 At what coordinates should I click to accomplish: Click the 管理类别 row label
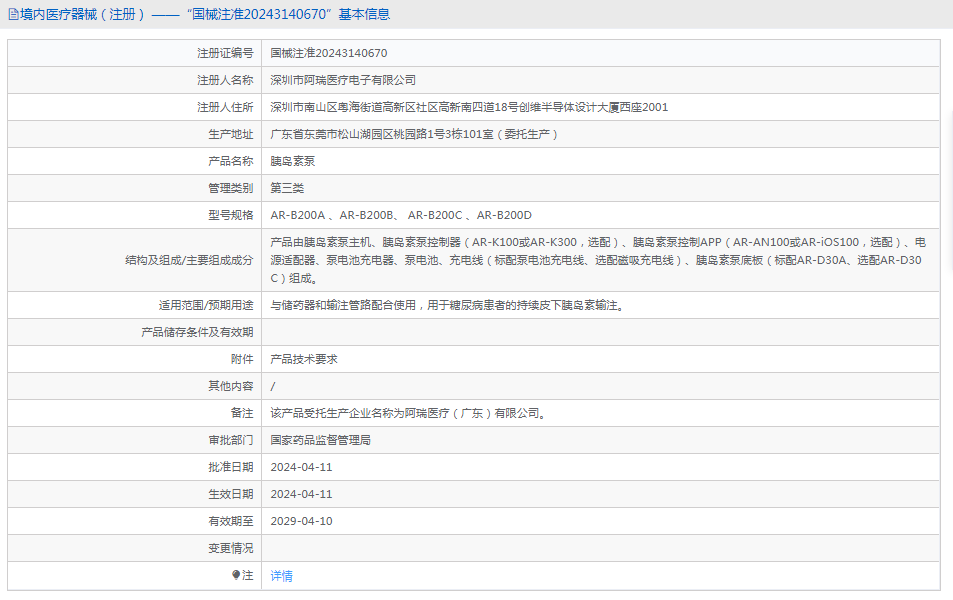[x=230, y=188]
